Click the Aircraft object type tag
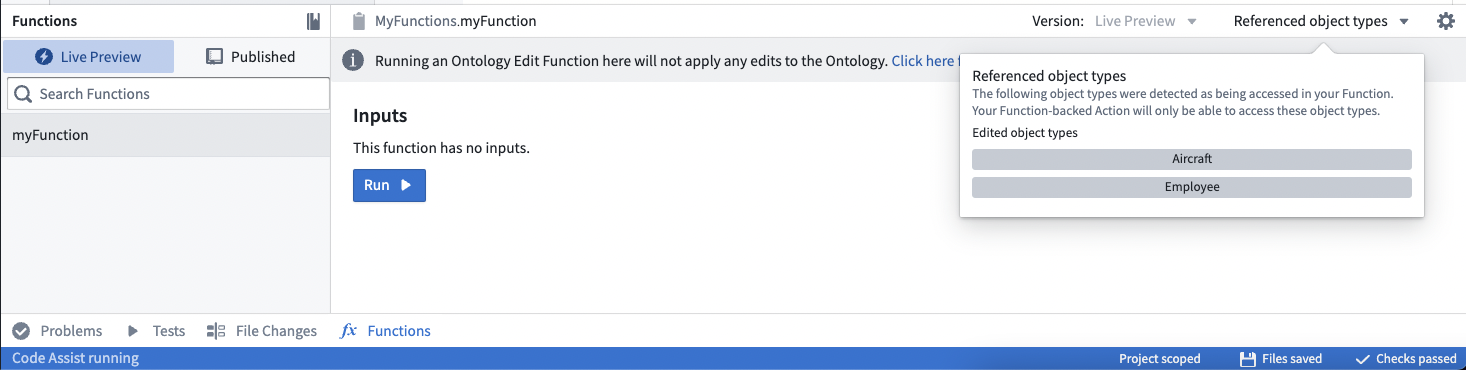Image resolution: width=1466 pixels, height=370 pixels. (x=1192, y=159)
